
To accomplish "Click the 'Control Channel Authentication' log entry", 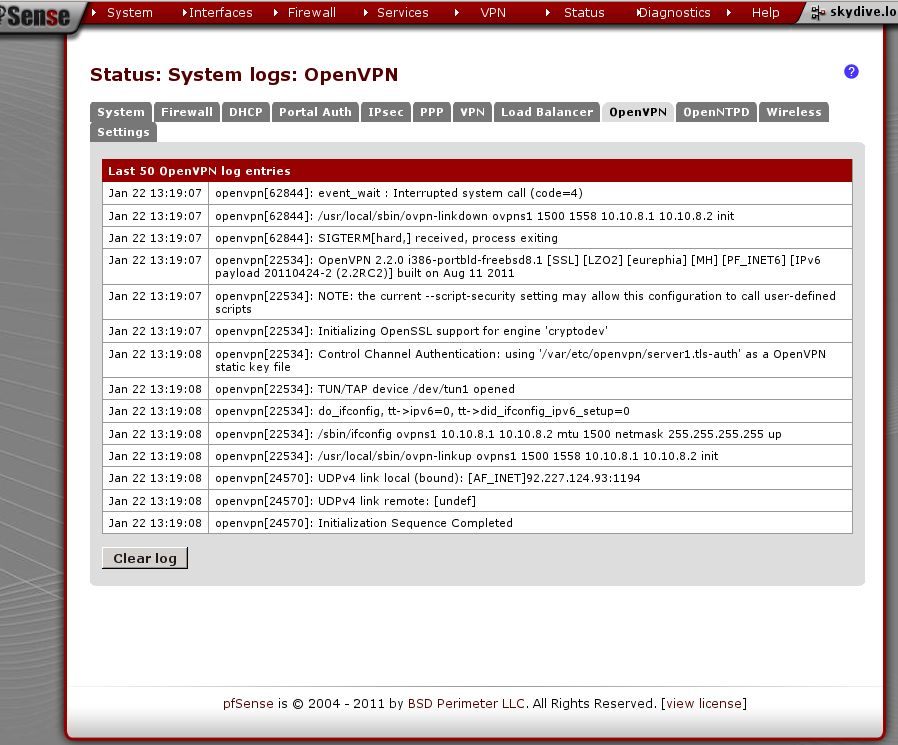I will 477,360.
